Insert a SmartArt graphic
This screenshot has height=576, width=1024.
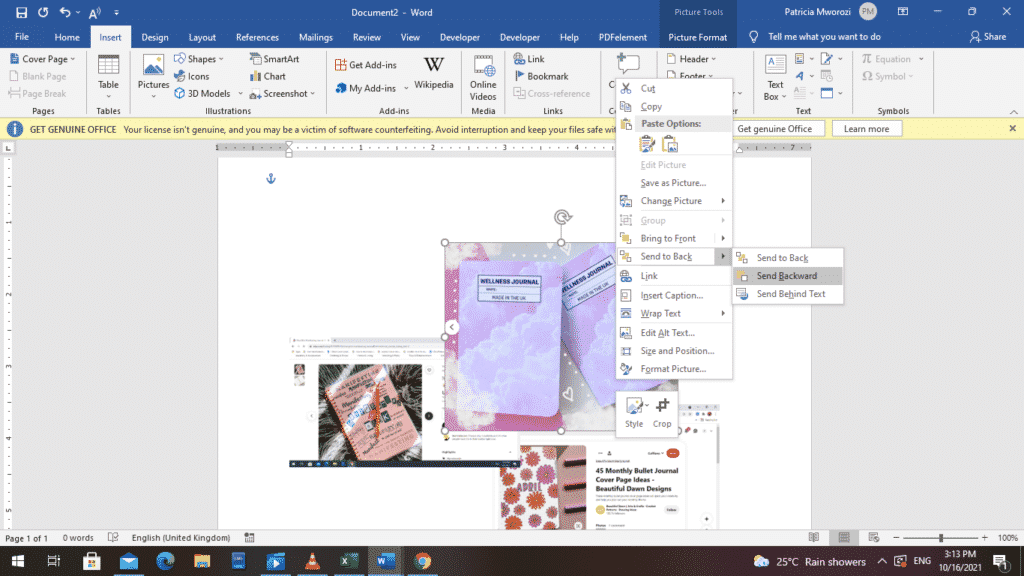click(275, 59)
